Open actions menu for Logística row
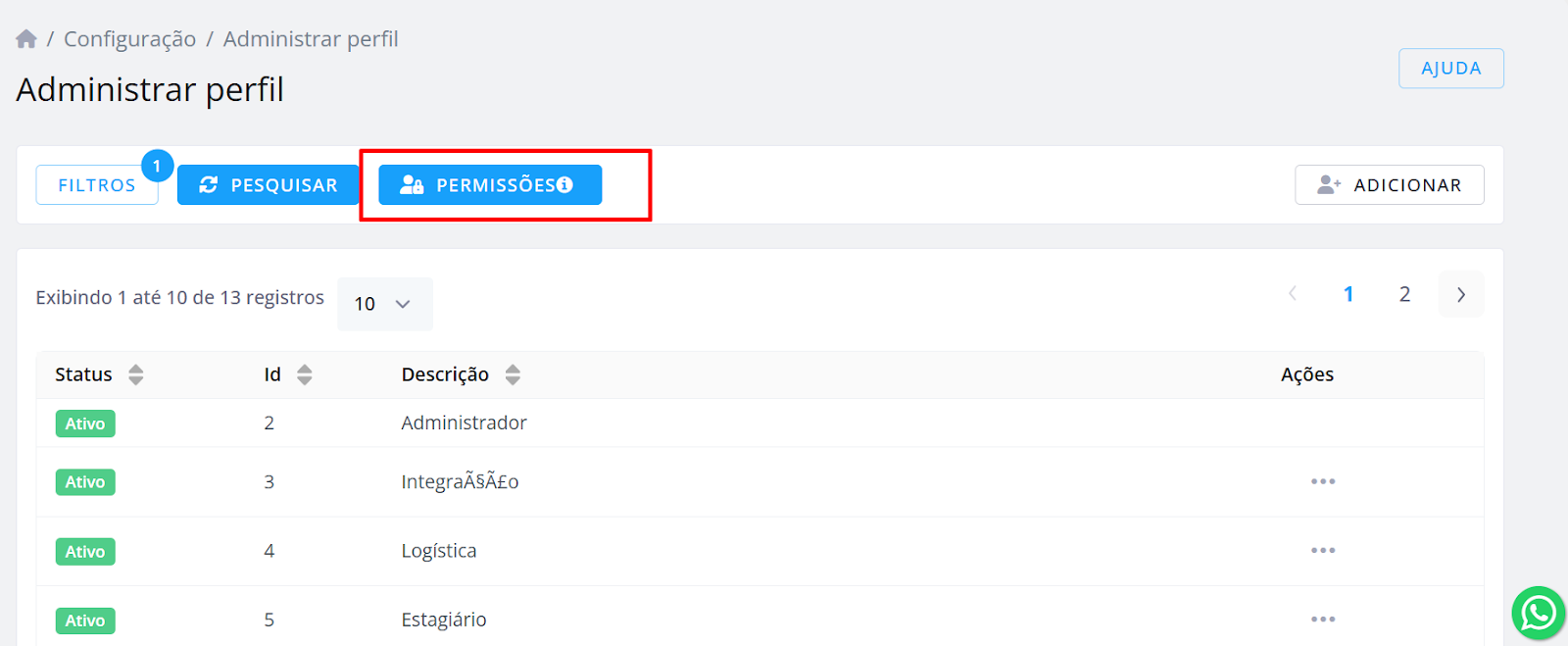This screenshot has width=1568, height=646. click(x=1323, y=551)
